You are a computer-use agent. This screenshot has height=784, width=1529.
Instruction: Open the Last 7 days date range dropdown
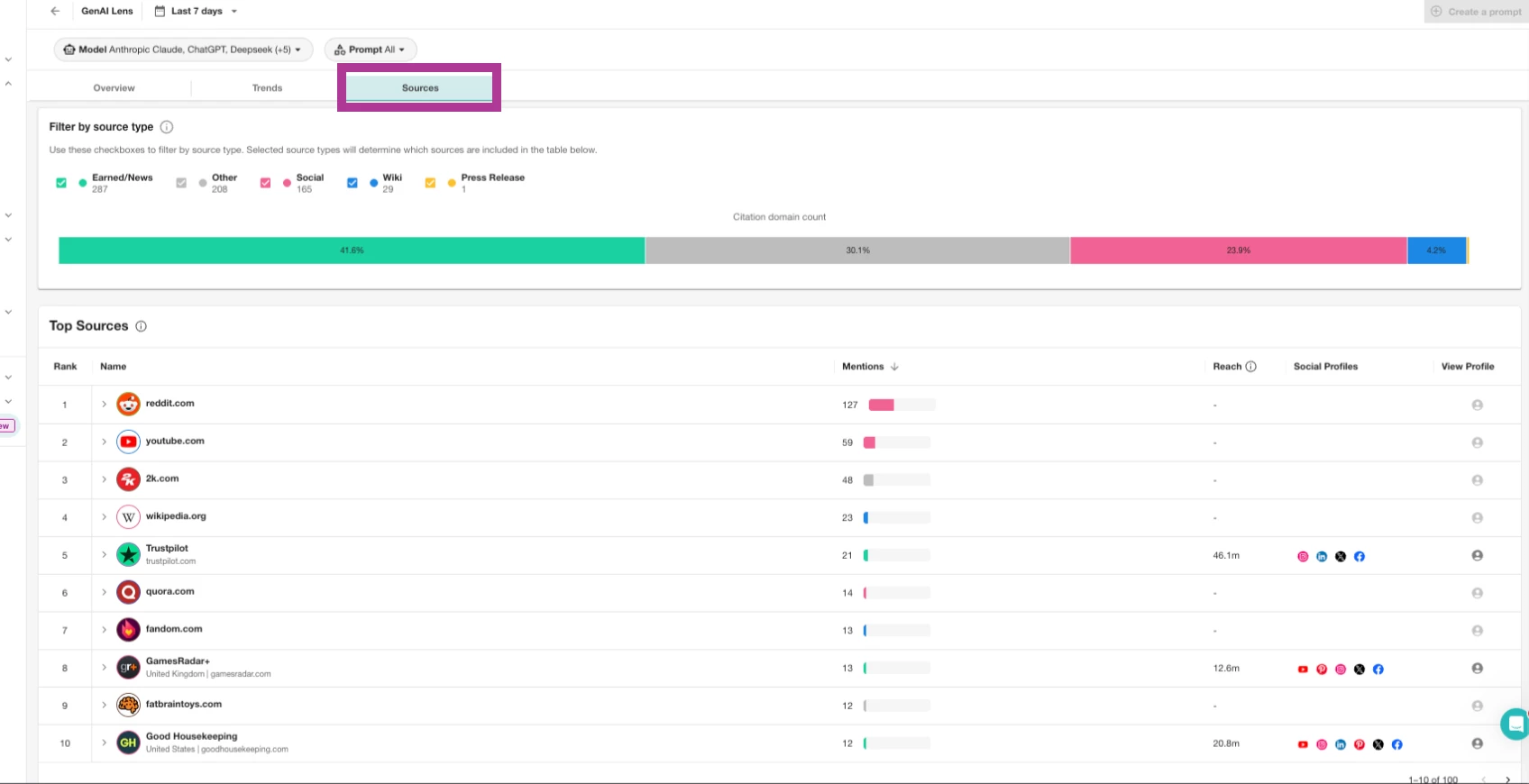[x=196, y=11]
